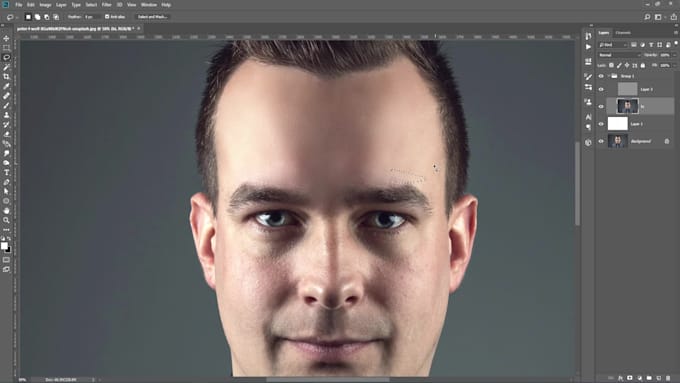The image size is (680, 383).
Task: Select the Ellipse shape tool
Action: pos(6,201)
